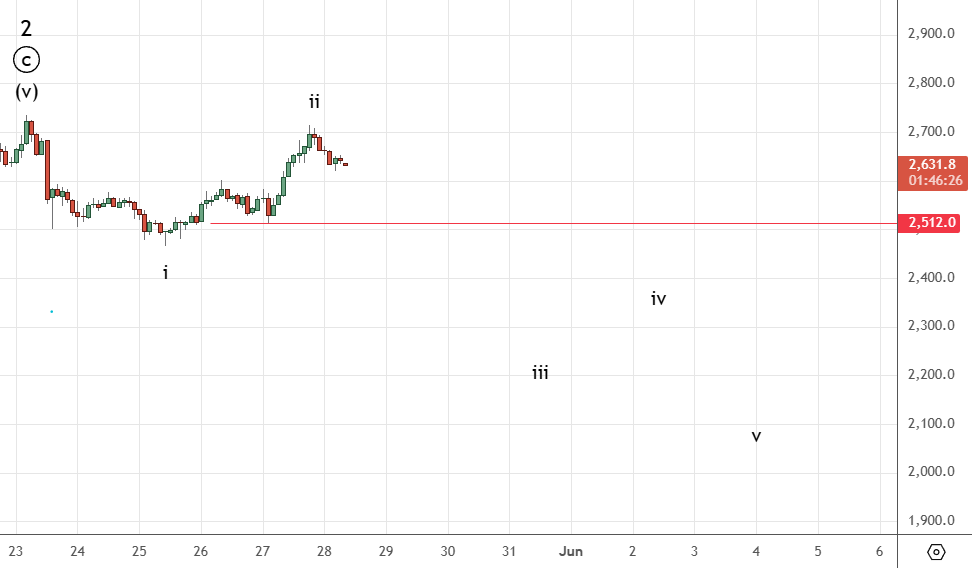Click the 01:46:26 bar countdown timer
The height and width of the screenshot is (568, 972).
pos(933,181)
